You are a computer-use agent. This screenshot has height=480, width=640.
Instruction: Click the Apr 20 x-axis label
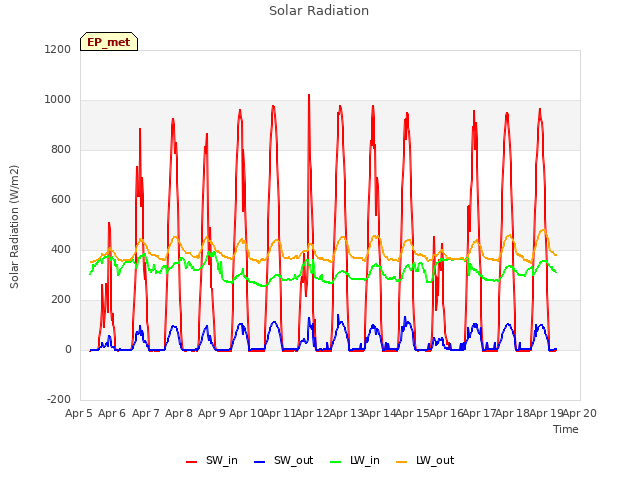[x=579, y=413]
